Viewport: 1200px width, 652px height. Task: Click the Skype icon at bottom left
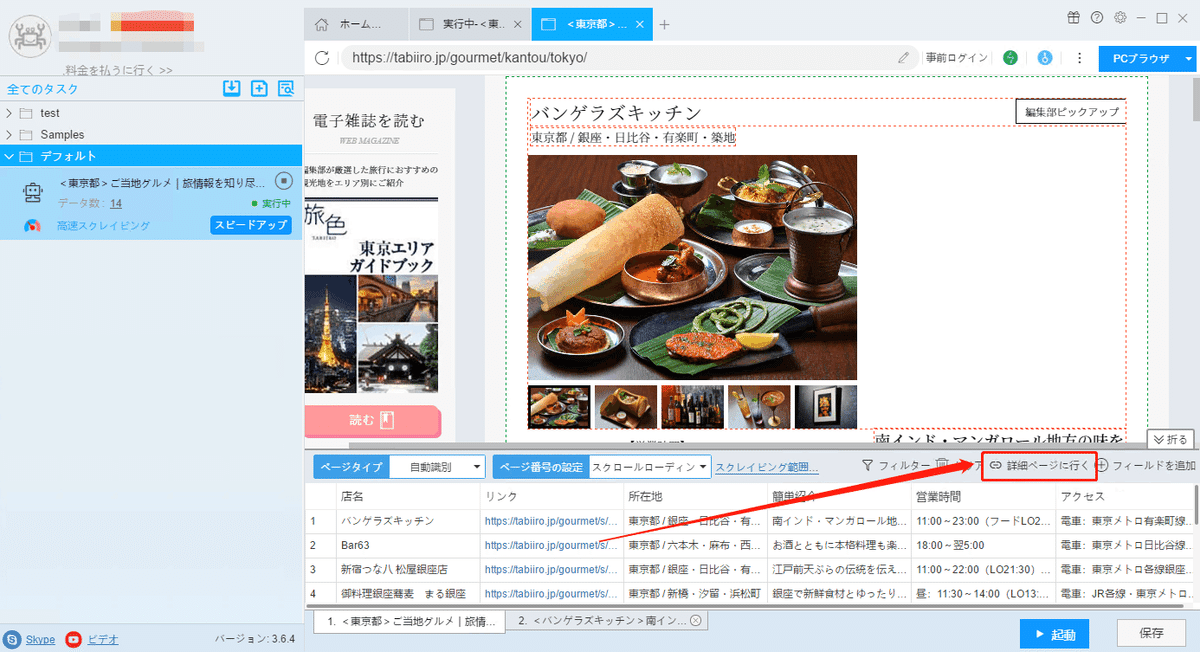tap(13, 639)
